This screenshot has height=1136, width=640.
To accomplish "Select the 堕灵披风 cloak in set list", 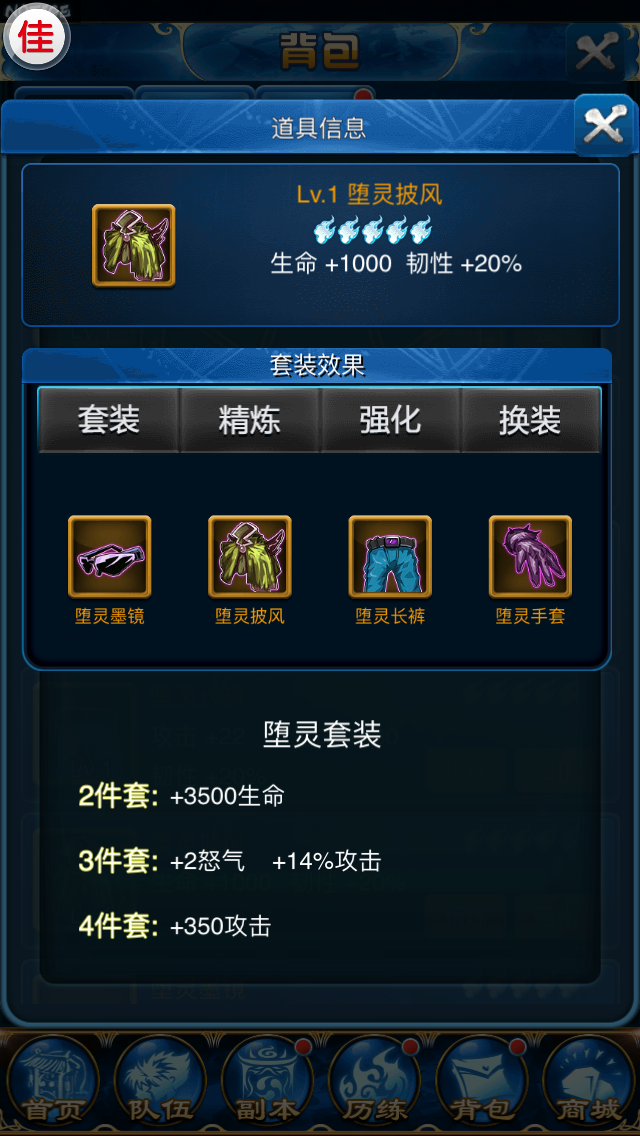I will (x=250, y=556).
